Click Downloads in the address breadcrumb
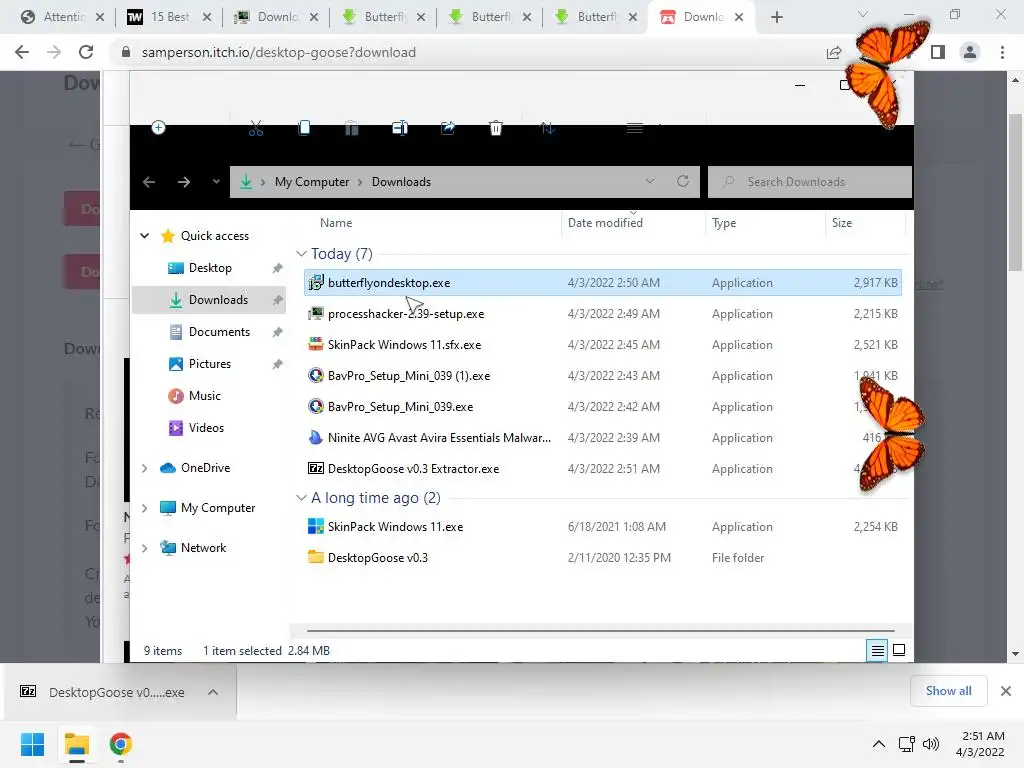The width and height of the screenshot is (1024, 768). [401, 182]
